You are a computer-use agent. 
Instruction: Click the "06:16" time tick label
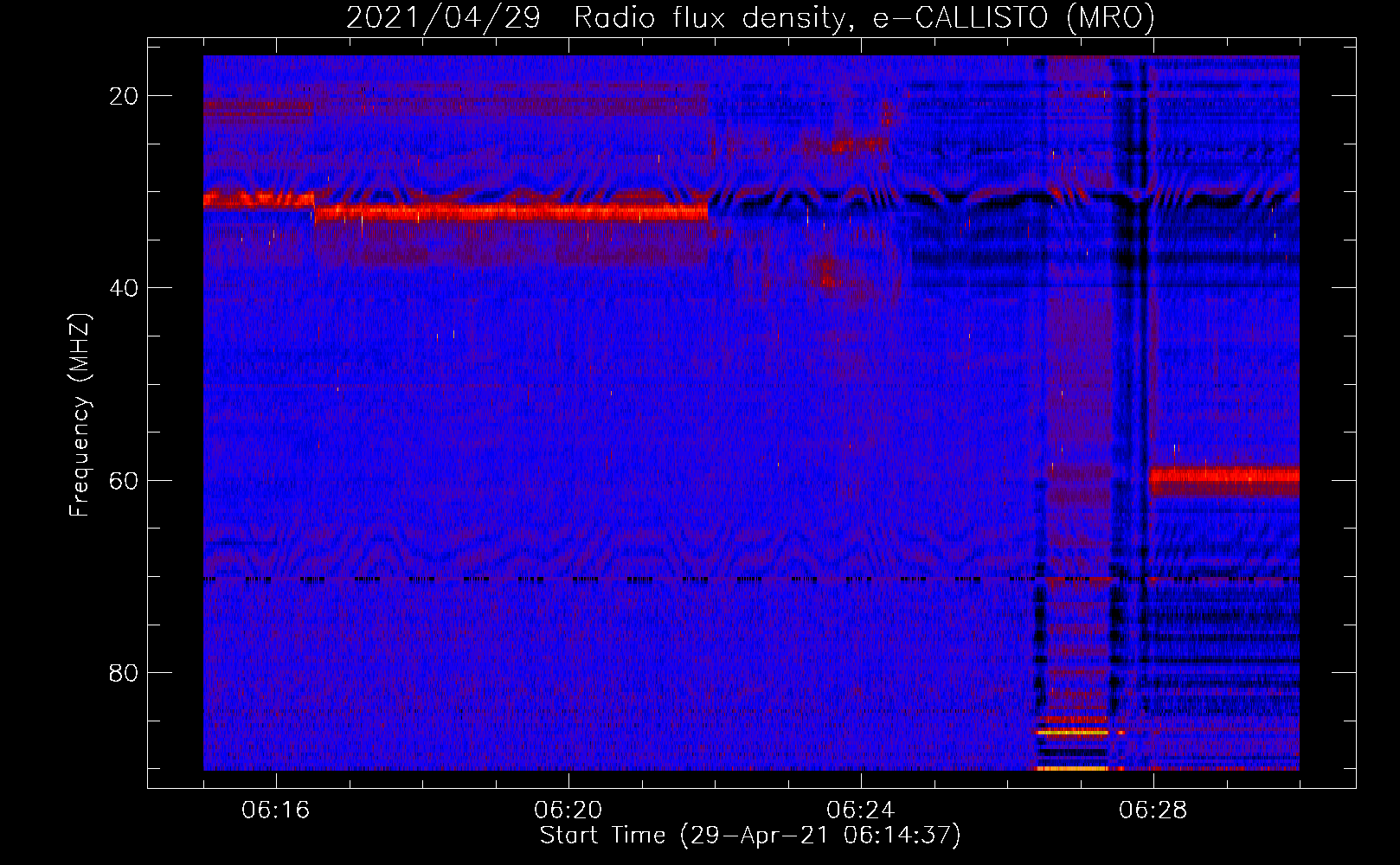coord(276,811)
